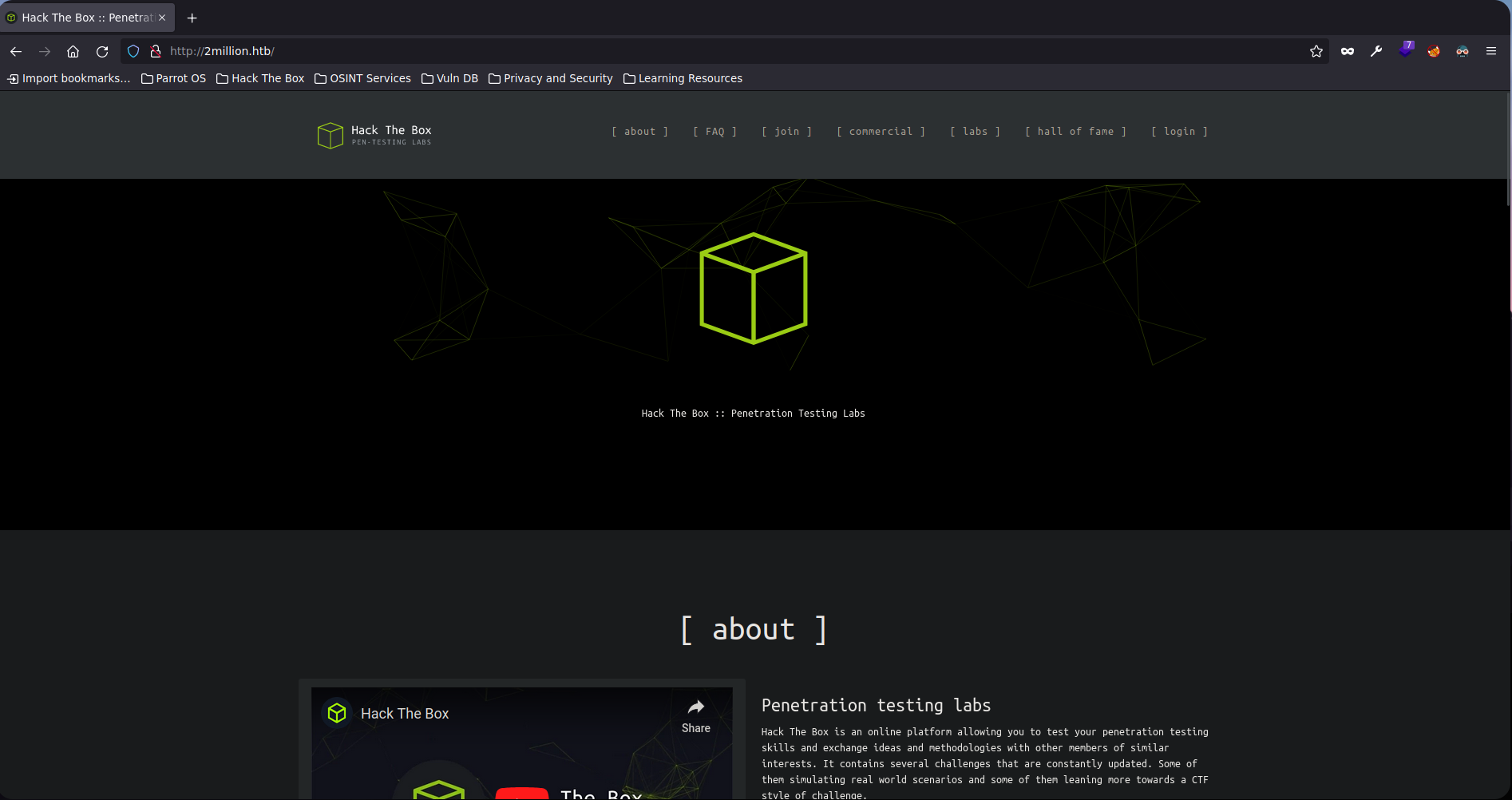Viewport: 1512px width, 800px height.
Task: Click the Share button on the video
Action: (696, 716)
